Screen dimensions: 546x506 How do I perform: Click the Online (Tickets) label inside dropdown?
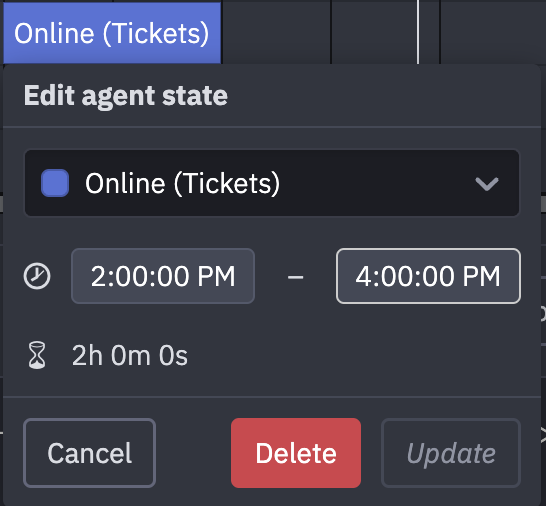click(182, 183)
